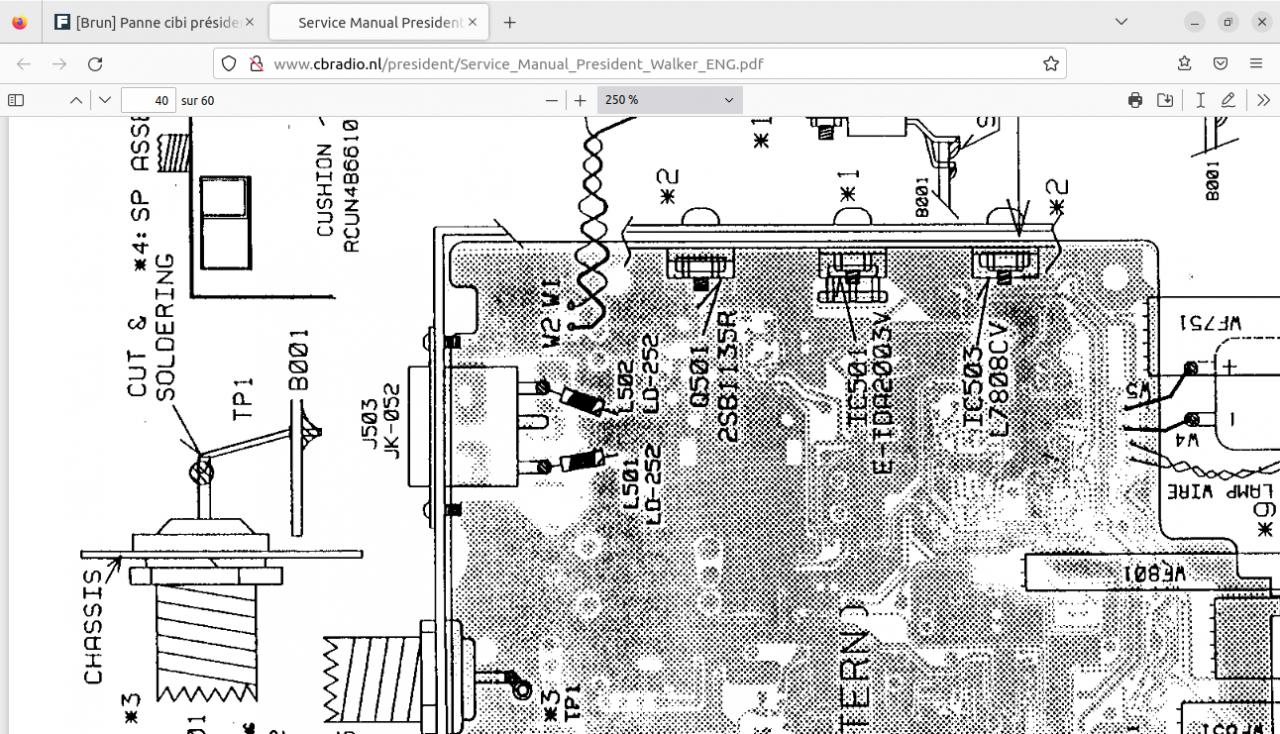The height and width of the screenshot is (734, 1280).
Task: Focus the cbradio.nl address bar
Action: (x=640, y=64)
